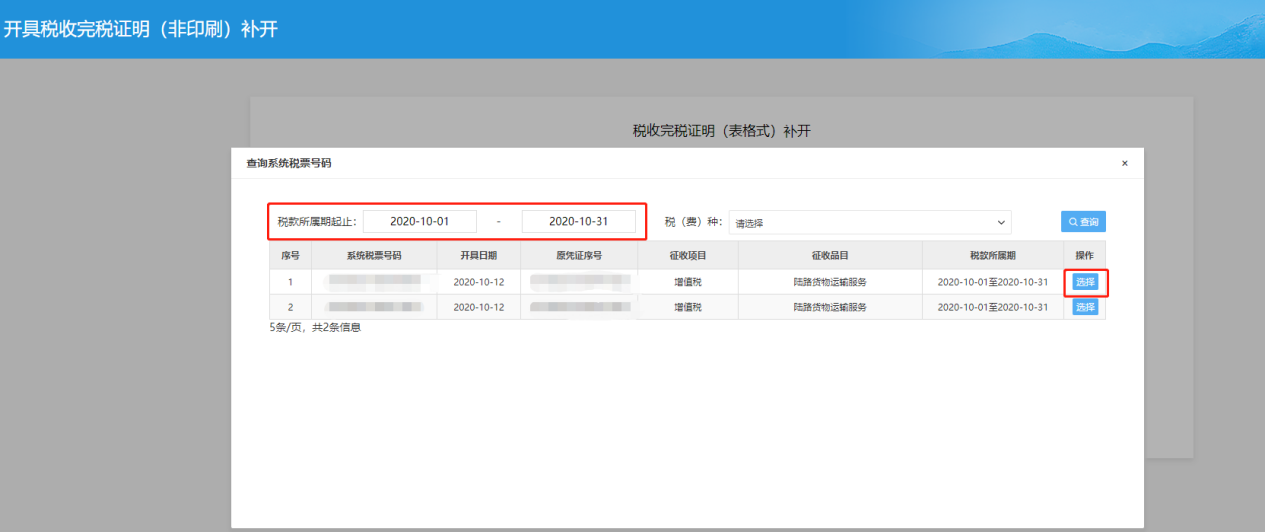This screenshot has width=1265, height=532.
Task: Click the 征收项目 column header
Action: 688,256
